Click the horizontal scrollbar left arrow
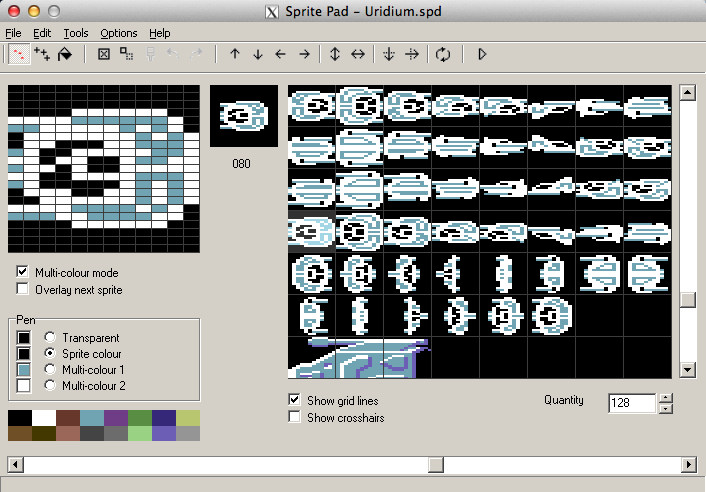Image resolution: width=706 pixels, height=492 pixels. pos(16,465)
